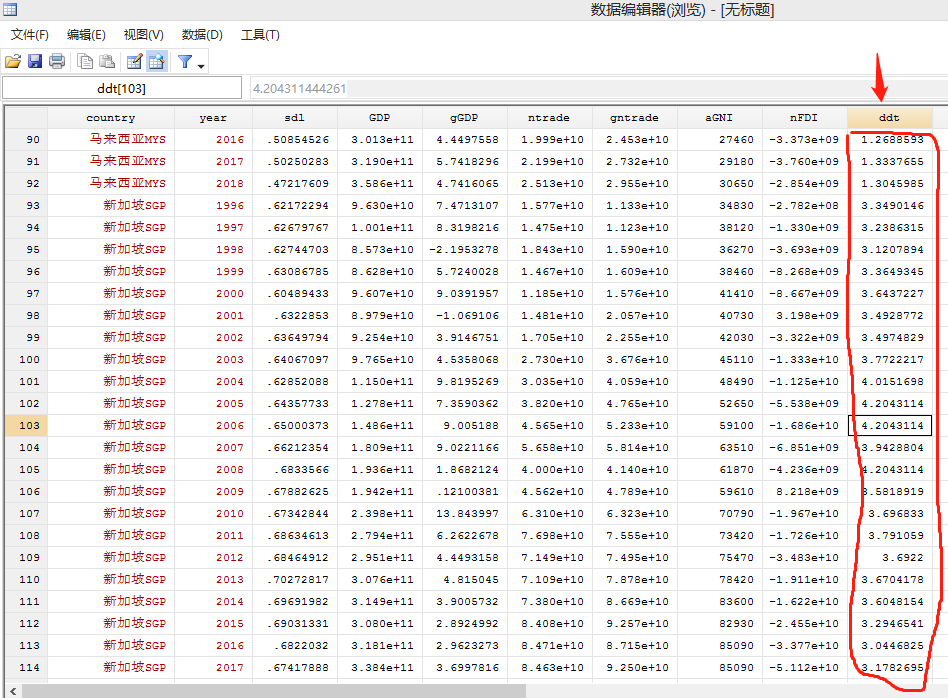
Task: Select the gntrade column header
Action: [634, 118]
